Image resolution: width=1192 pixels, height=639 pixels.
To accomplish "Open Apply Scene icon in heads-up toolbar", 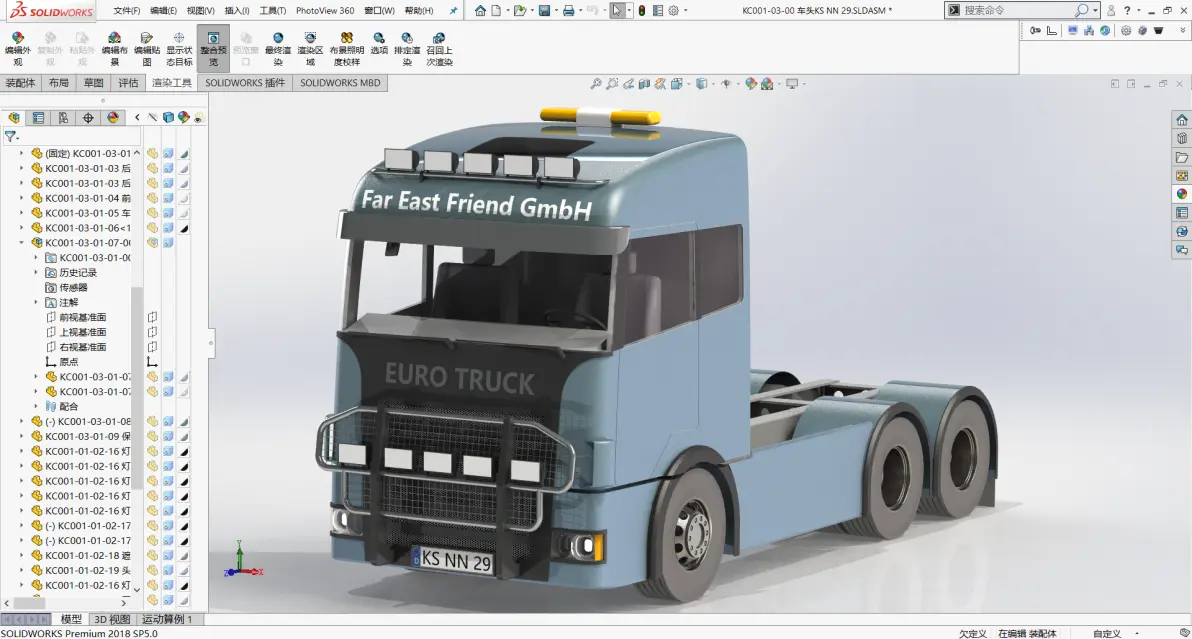I will click(x=767, y=84).
